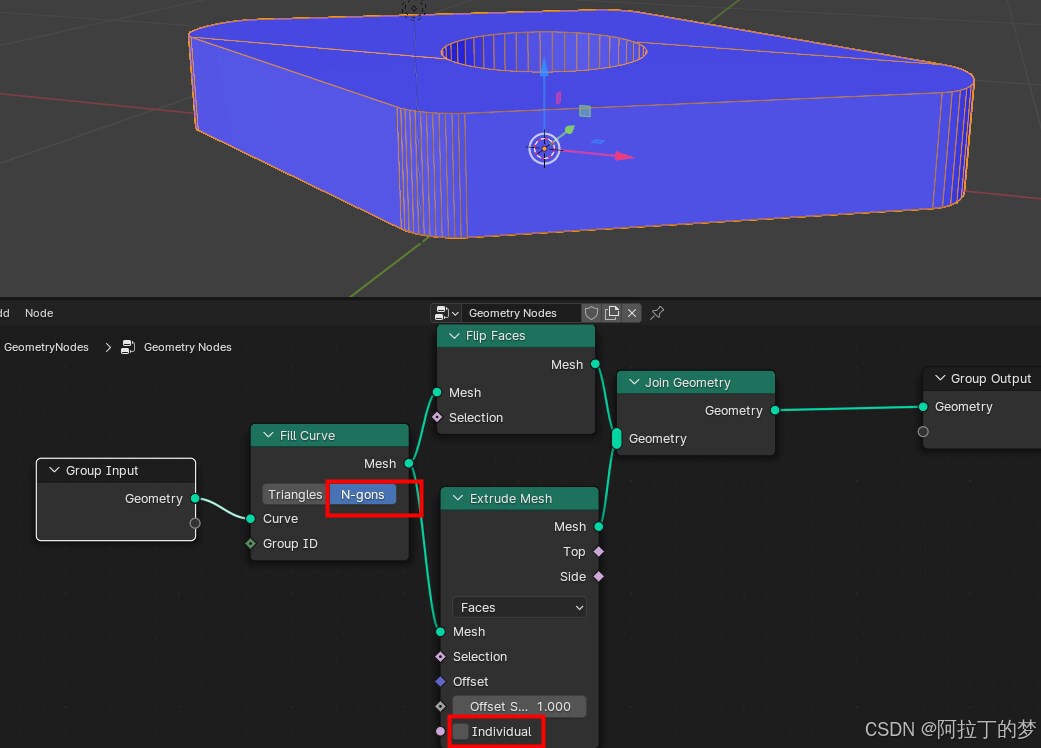Click the Top output socket on Extrude Mesh
Screen dimensions: 1041x748
[x=598, y=552]
